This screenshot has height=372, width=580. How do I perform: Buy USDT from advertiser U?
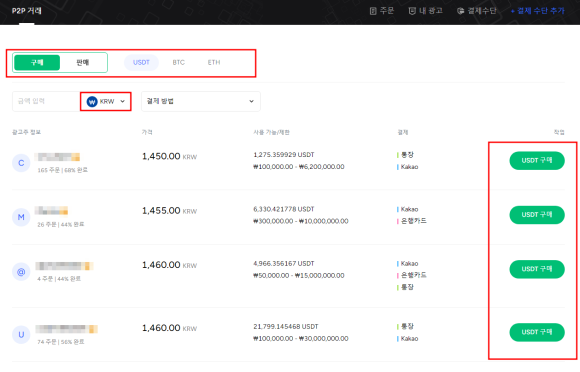[x=537, y=332]
